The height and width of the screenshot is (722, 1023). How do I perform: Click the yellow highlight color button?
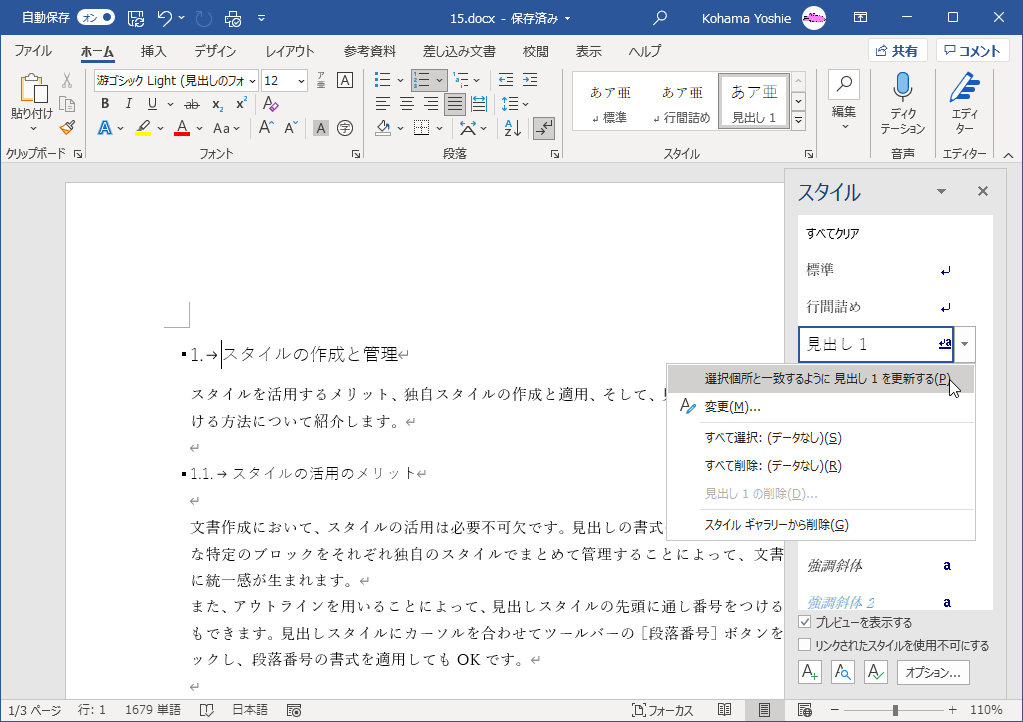[x=143, y=128]
